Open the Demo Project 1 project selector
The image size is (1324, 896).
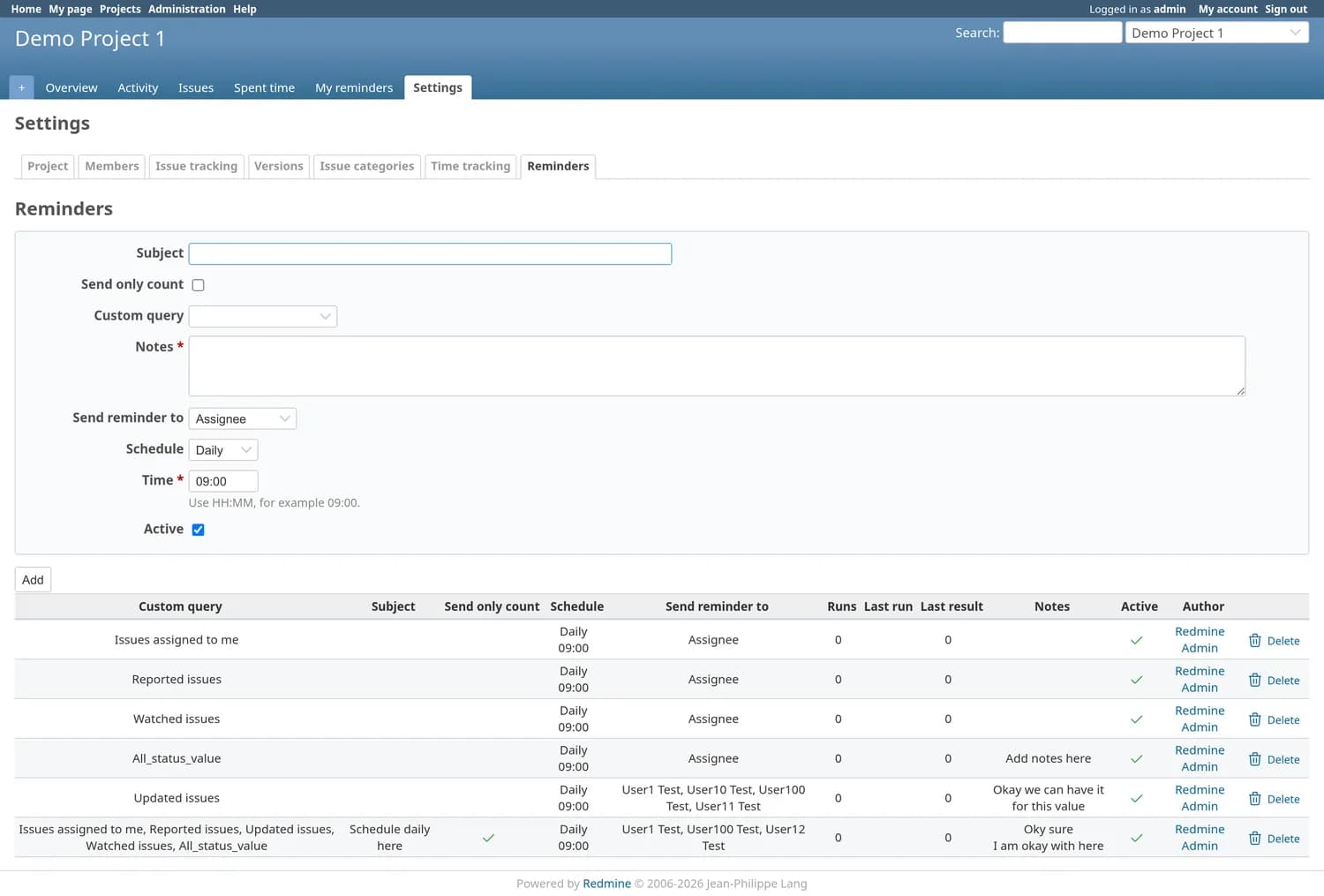(1216, 33)
